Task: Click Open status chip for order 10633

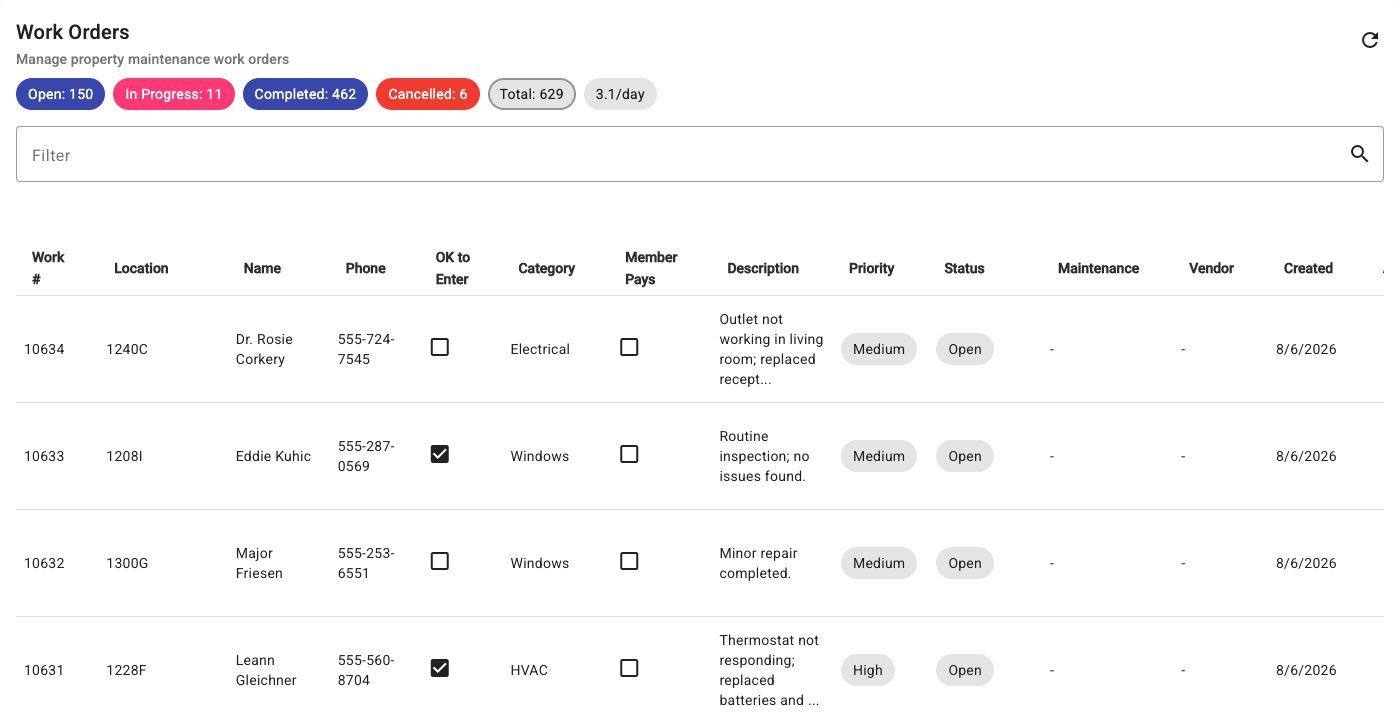Action: (965, 456)
